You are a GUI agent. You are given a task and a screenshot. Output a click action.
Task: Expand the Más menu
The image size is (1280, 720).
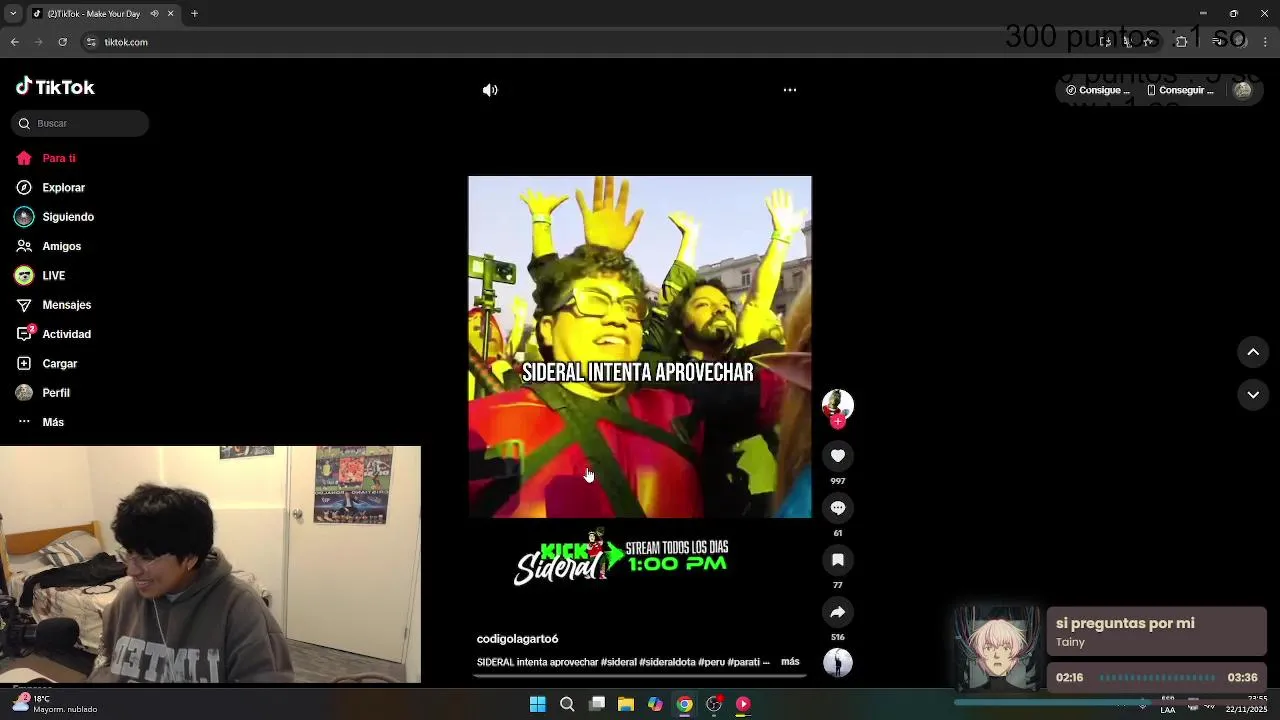pos(40,422)
